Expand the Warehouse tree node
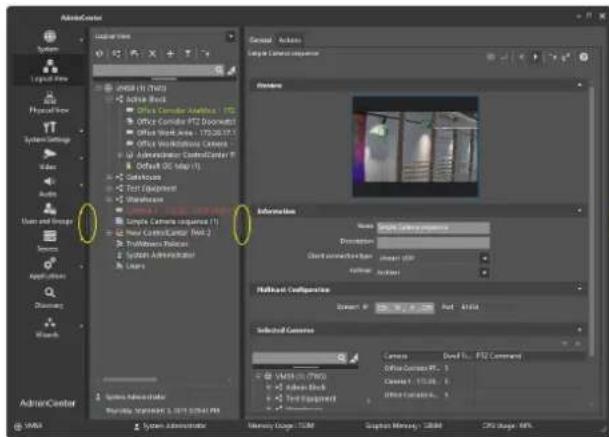 click(x=109, y=199)
